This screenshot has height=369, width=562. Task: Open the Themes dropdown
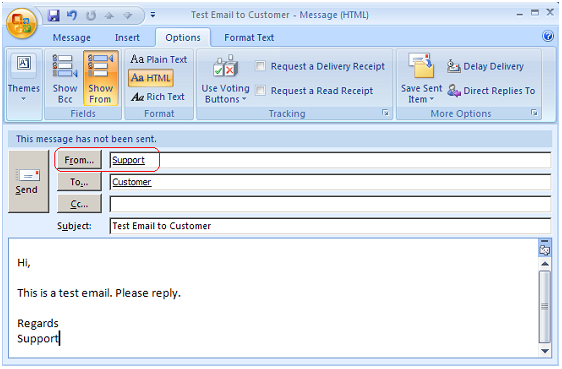click(24, 78)
